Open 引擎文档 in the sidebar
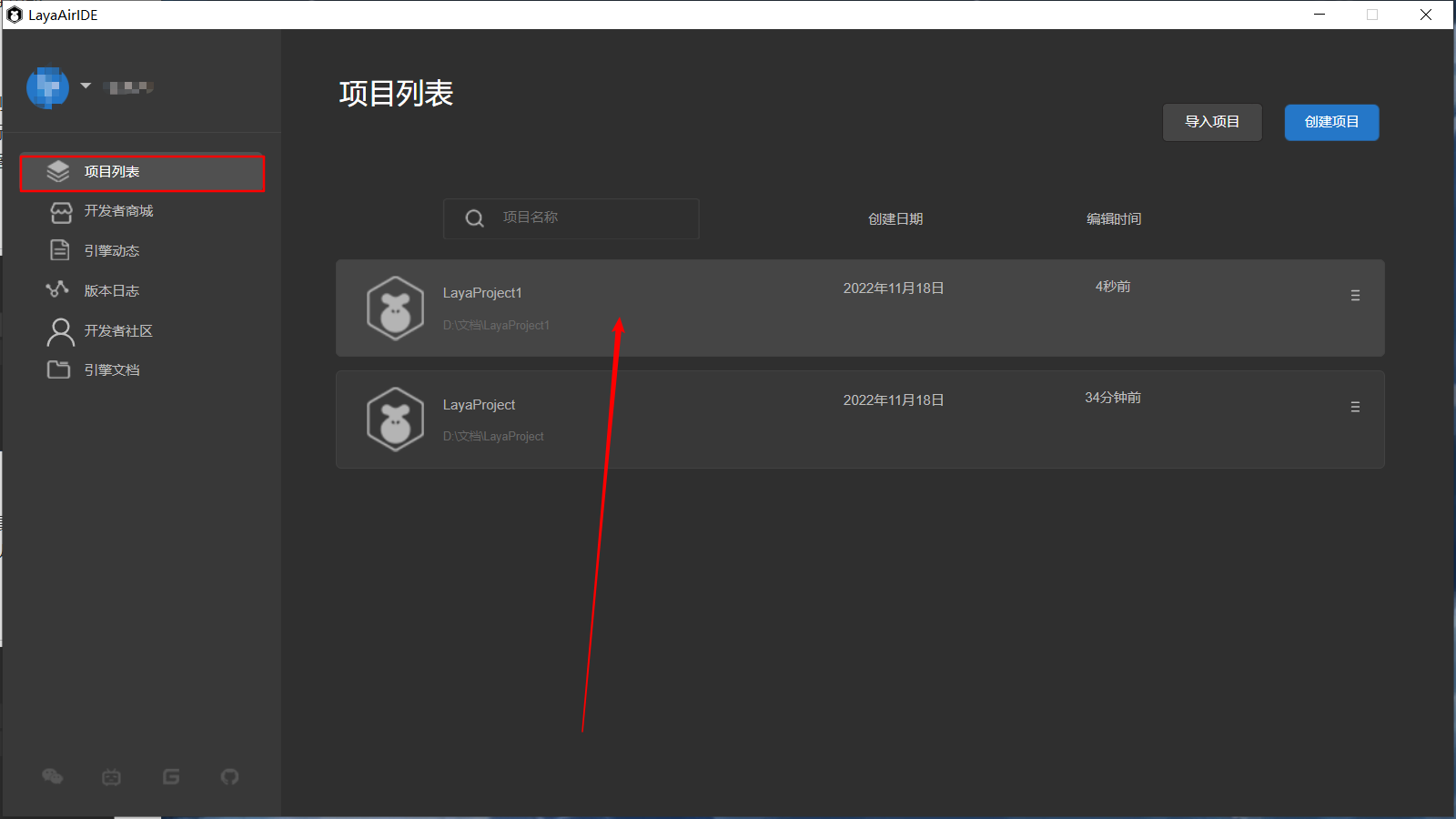1456x819 pixels. [x=111, y=370]
